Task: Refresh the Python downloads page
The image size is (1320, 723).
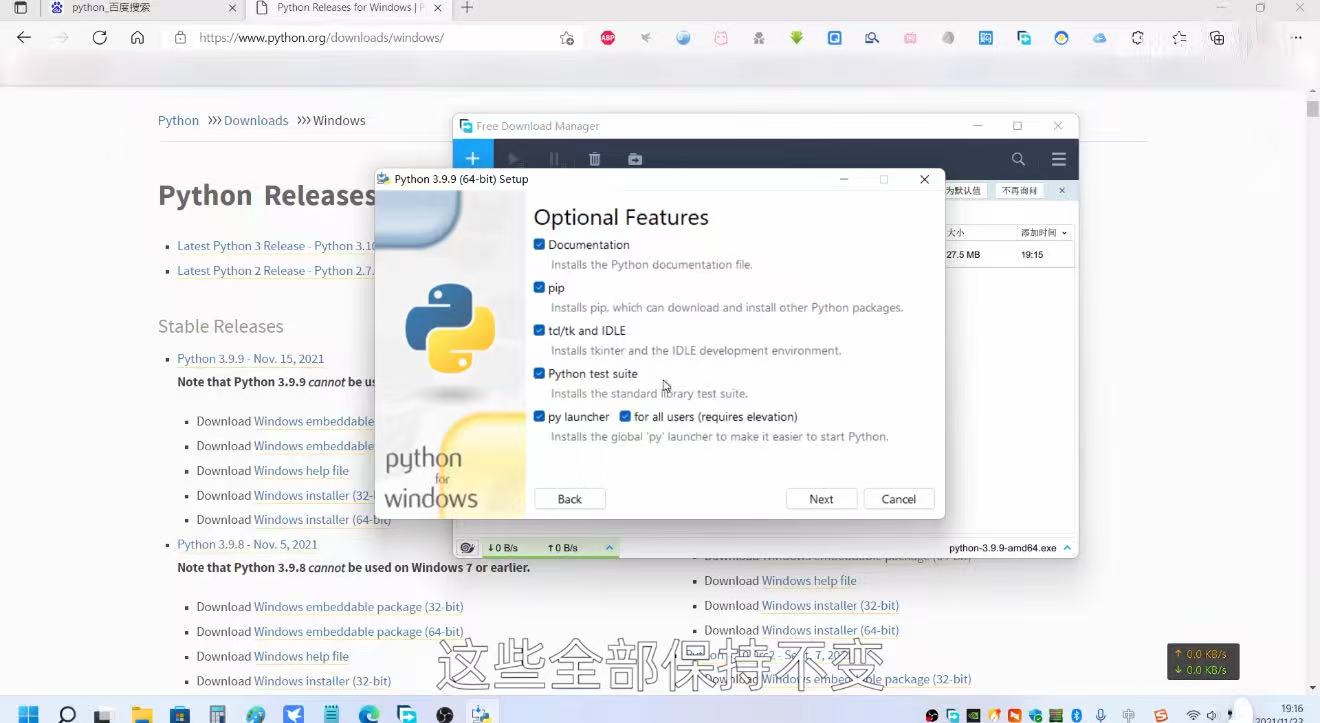Action: [x=99, y=37]
